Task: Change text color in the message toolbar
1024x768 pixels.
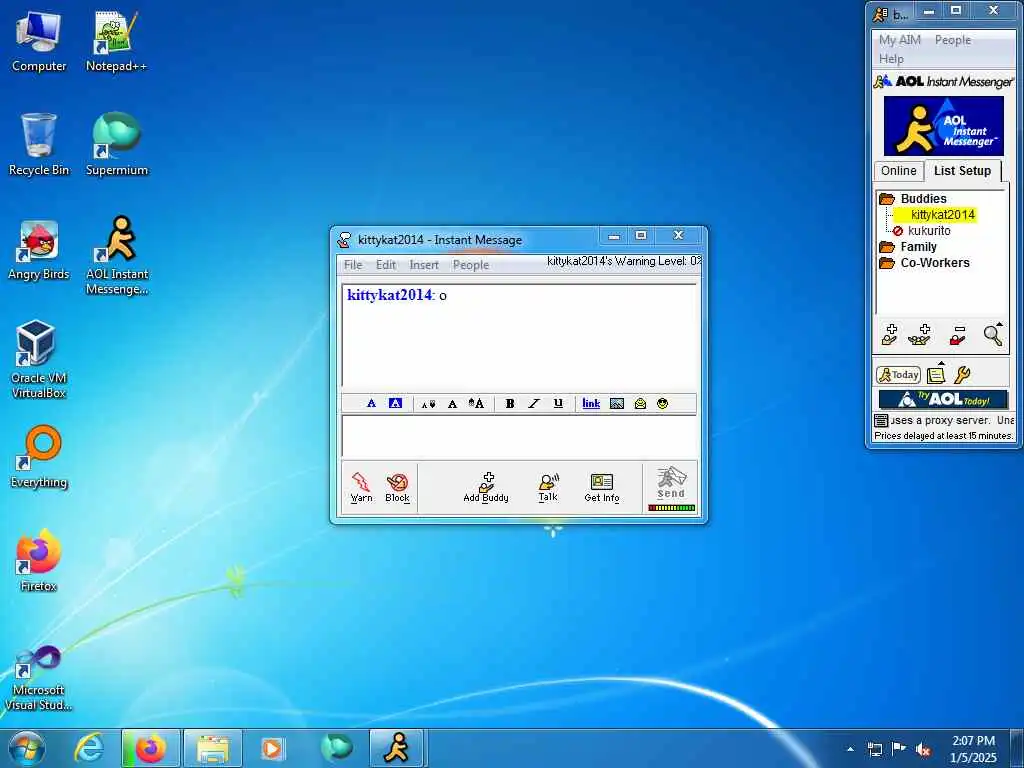Action: click(371, 404)
